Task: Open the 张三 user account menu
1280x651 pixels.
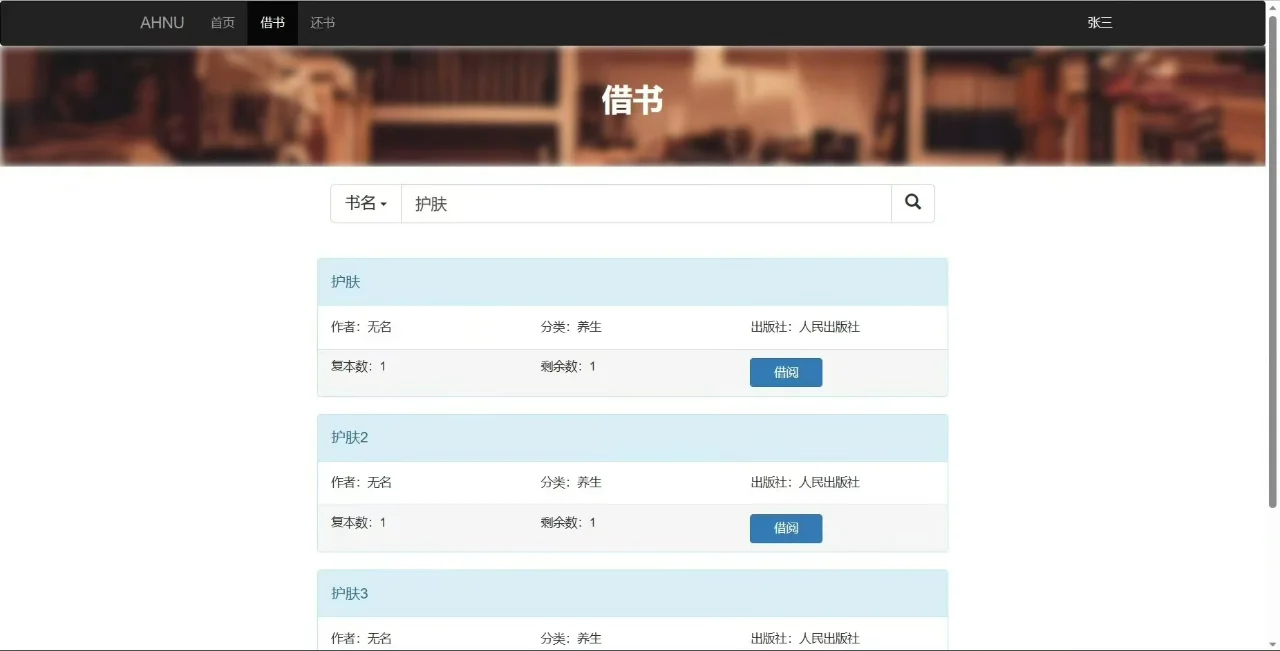Action: pos(1098,22)
